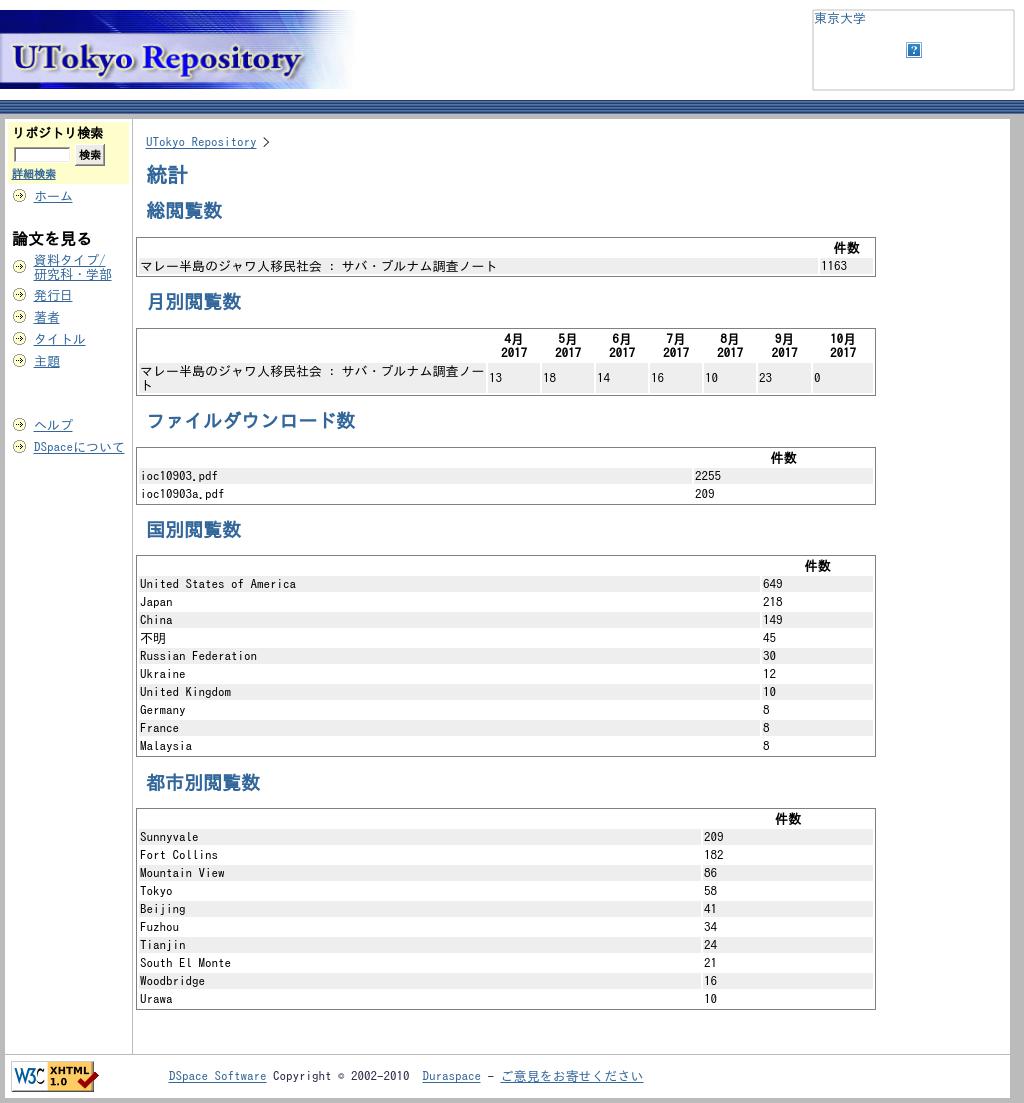The width and height of the screenshot is (1024, 1103).
Task: Click the UTokyo Repository header logo
Action: [x=176, y=49]
